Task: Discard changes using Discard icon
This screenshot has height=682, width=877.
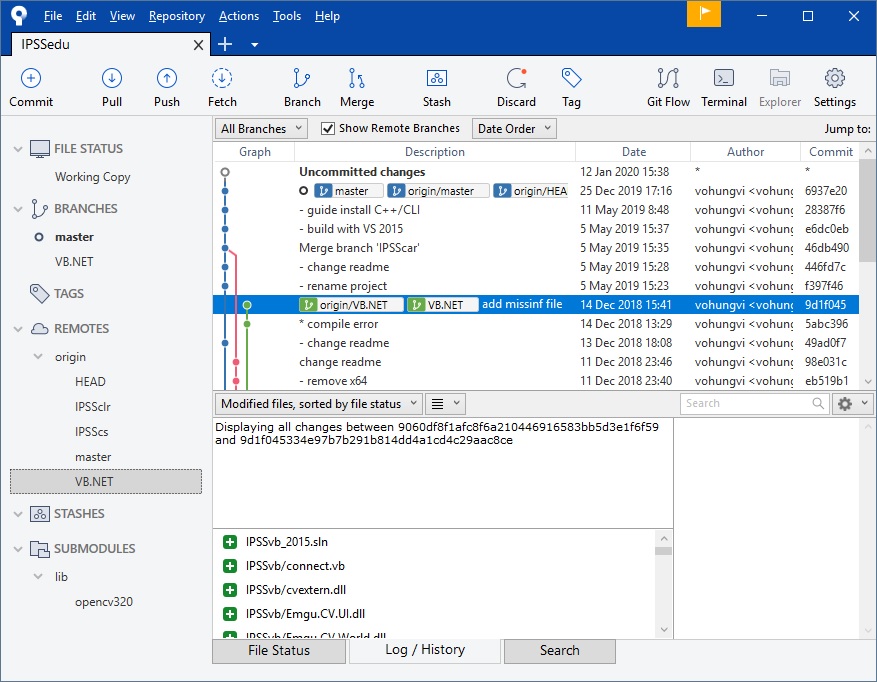Action: 516,78
